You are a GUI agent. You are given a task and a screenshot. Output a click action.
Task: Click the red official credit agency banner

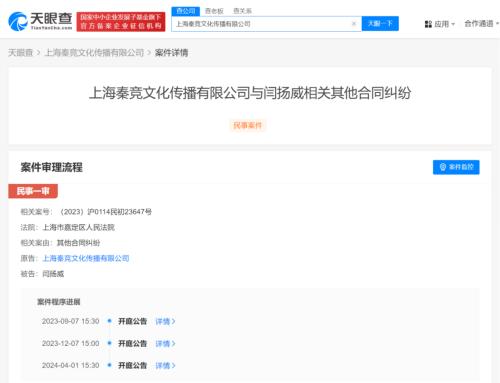(121, 22)
